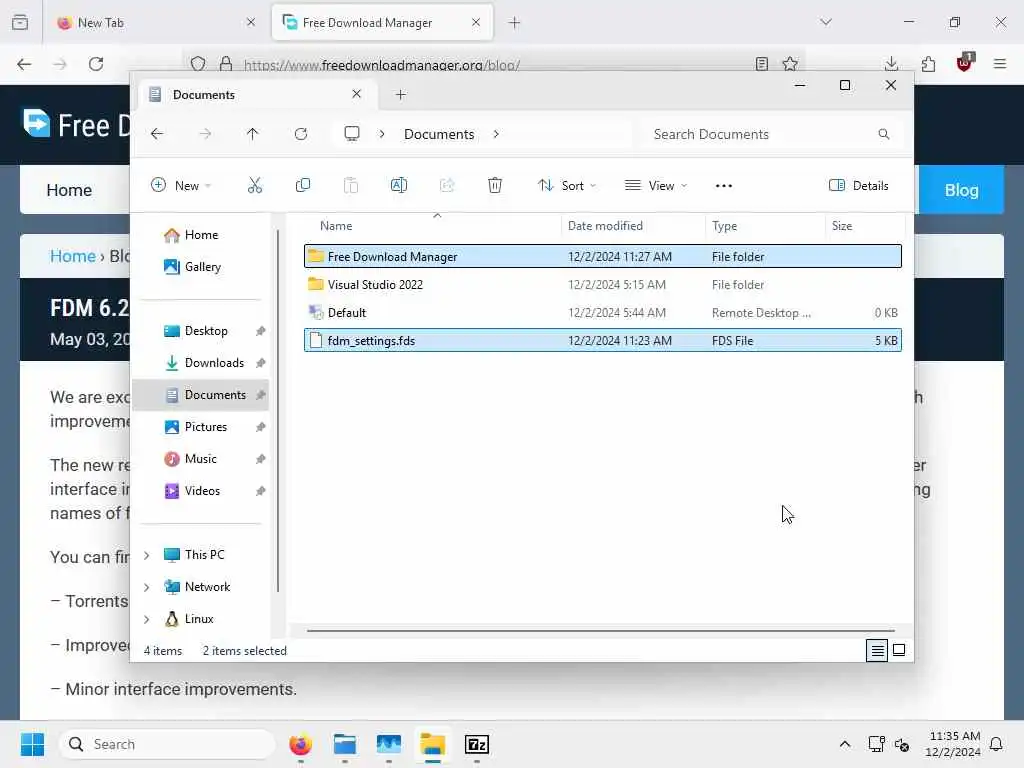Select the Default remote desktop file
This screenshot has height=768, width=1024.
point(602,313)
